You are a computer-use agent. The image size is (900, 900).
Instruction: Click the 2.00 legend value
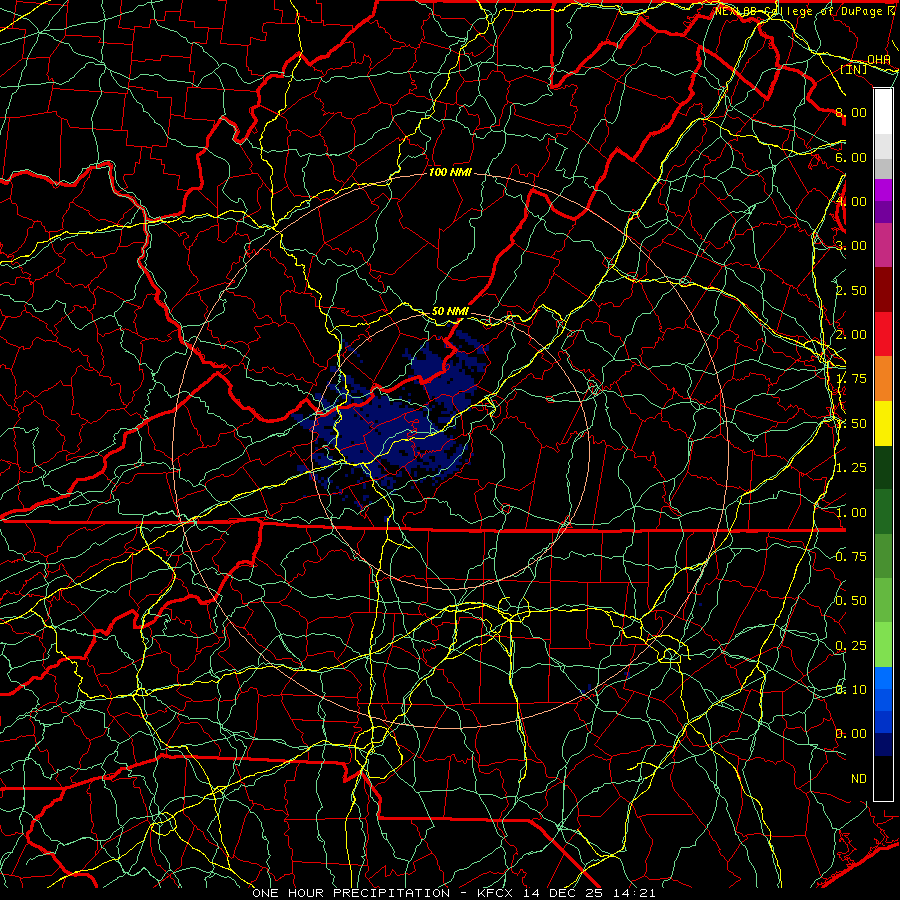pyautogui.click(x=851, y=335)
